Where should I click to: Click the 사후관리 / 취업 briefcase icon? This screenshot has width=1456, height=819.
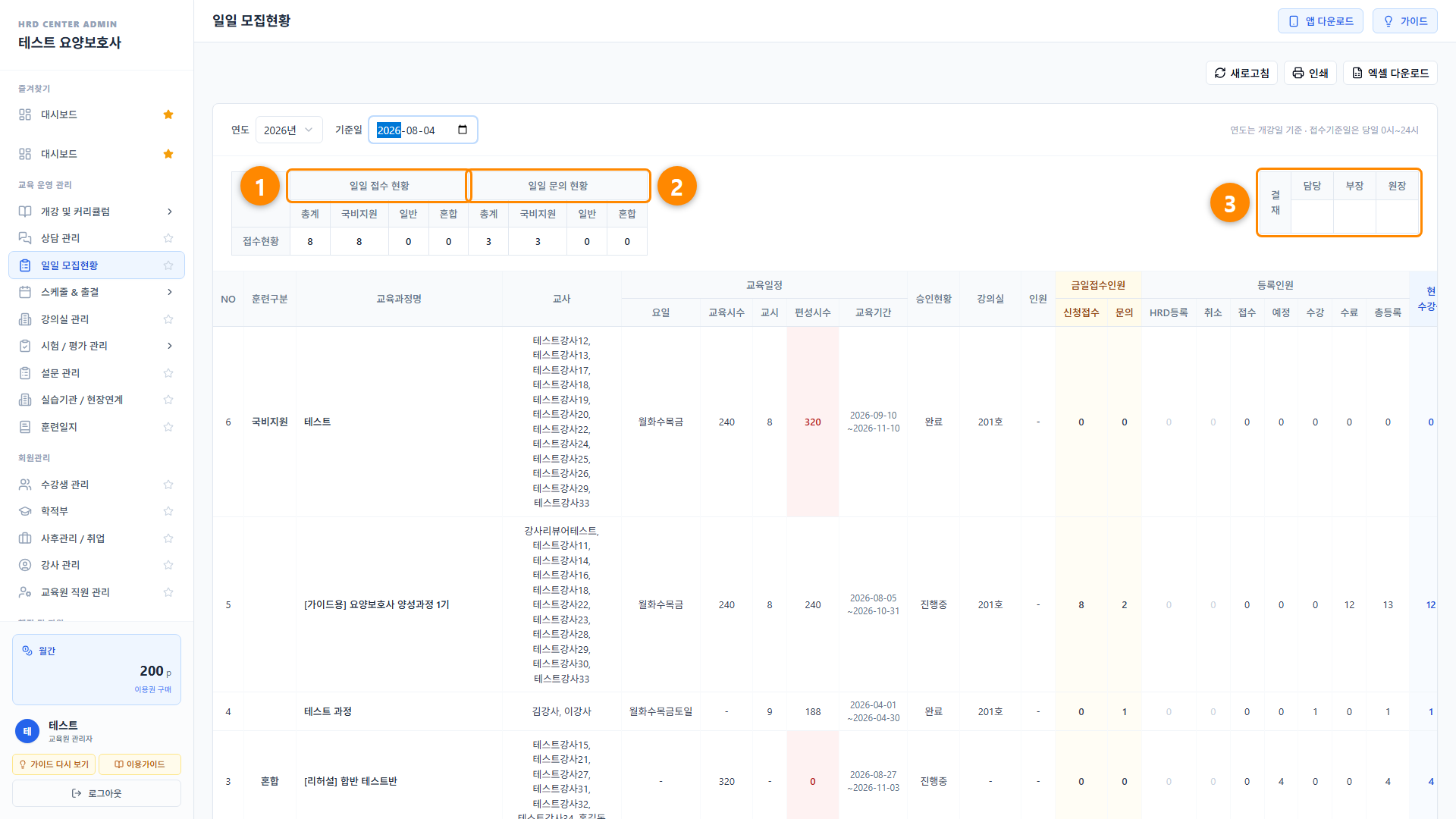25,538
